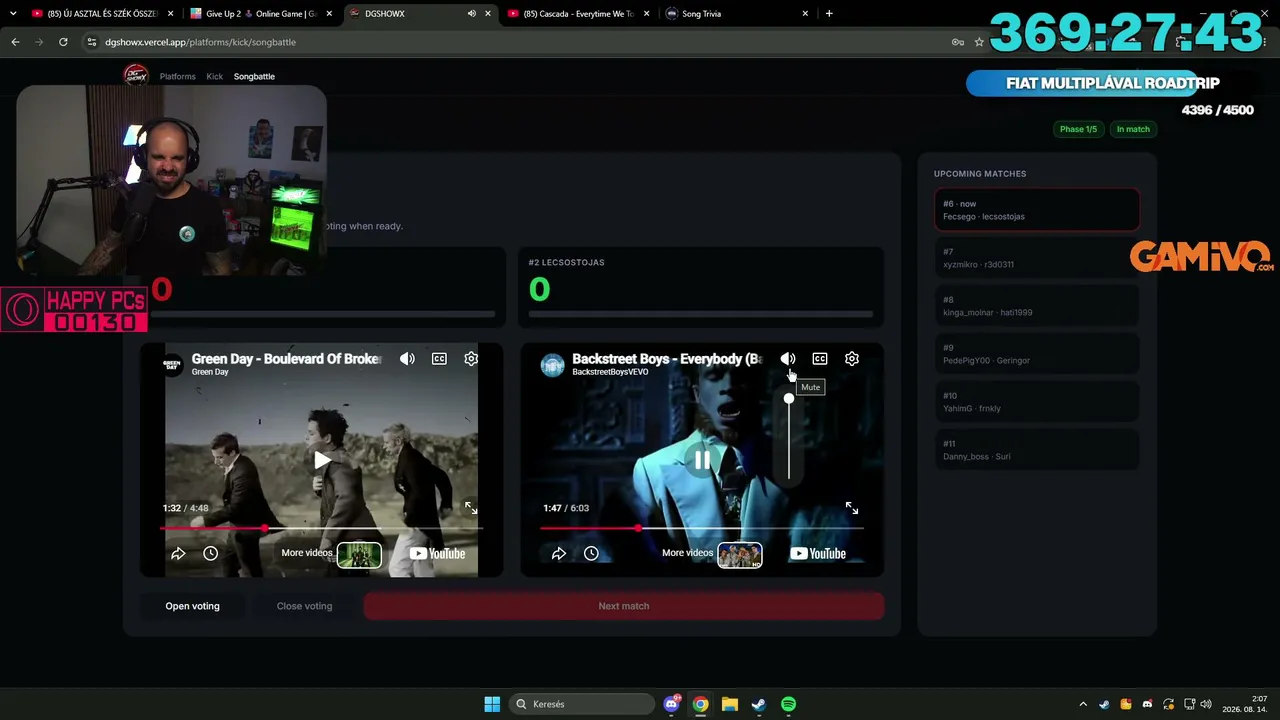This screenshot has width=1280, height=720.
Task: Click the Next match button
Action: pyautogui.click(x=624, y=606)
